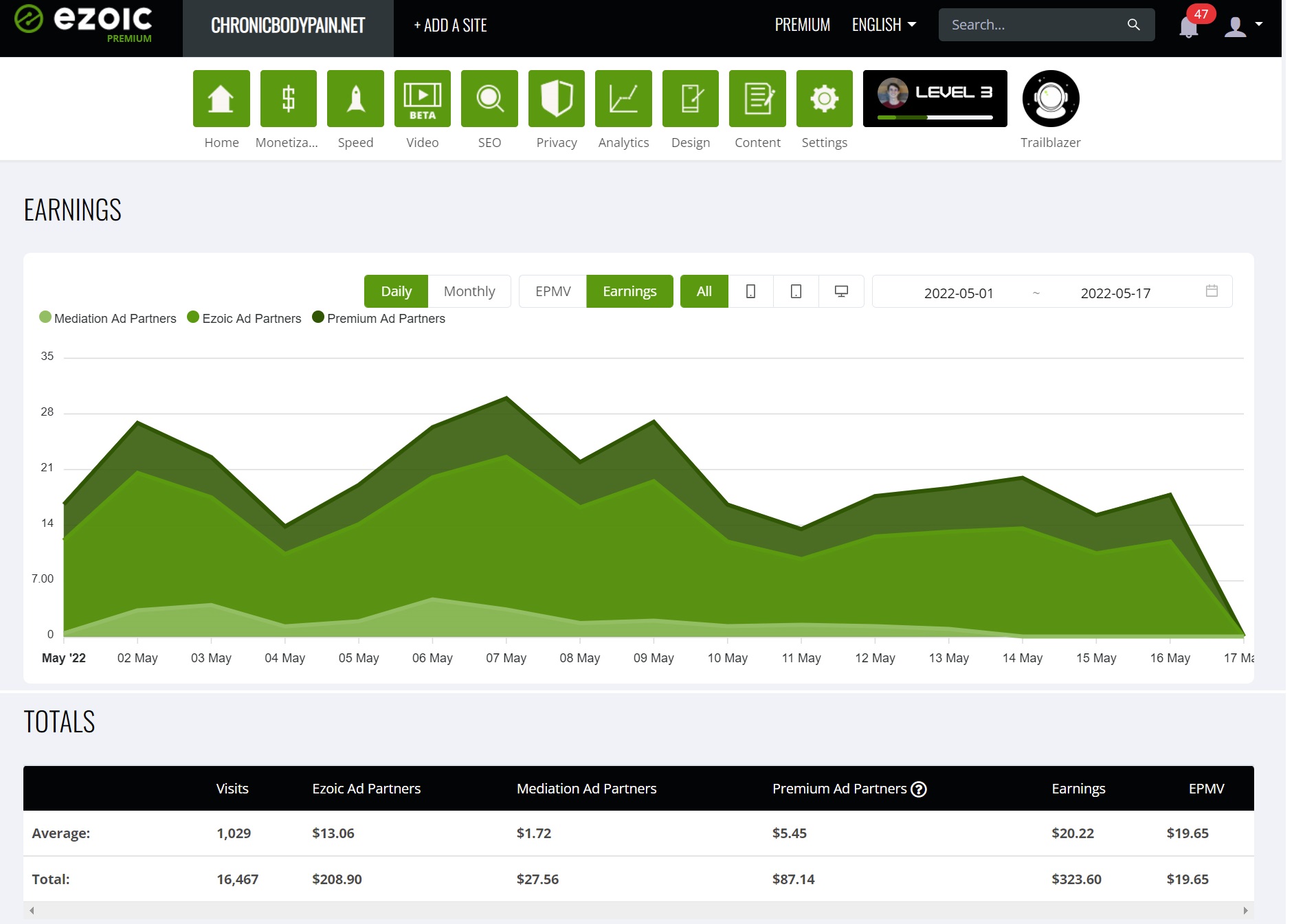Open the date range calendar icon
The width and height of the screenshot is (1316, 924).
[x=1212, y=291]
